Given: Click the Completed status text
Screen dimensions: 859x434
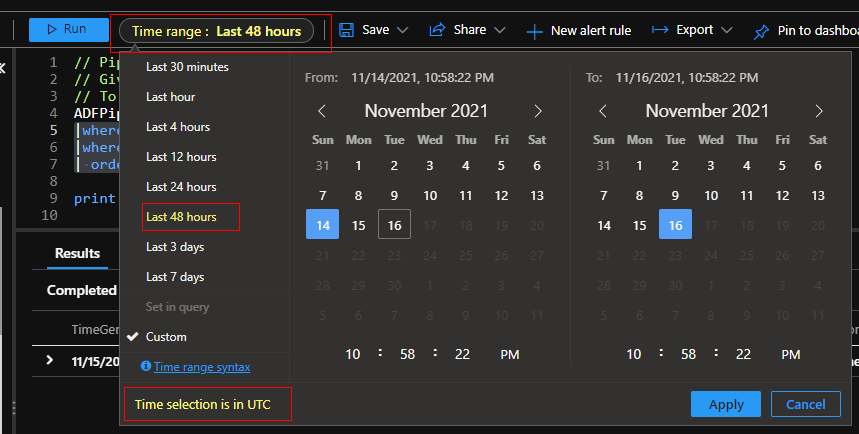Looking at the screenshot, I should tap(82, 290).
